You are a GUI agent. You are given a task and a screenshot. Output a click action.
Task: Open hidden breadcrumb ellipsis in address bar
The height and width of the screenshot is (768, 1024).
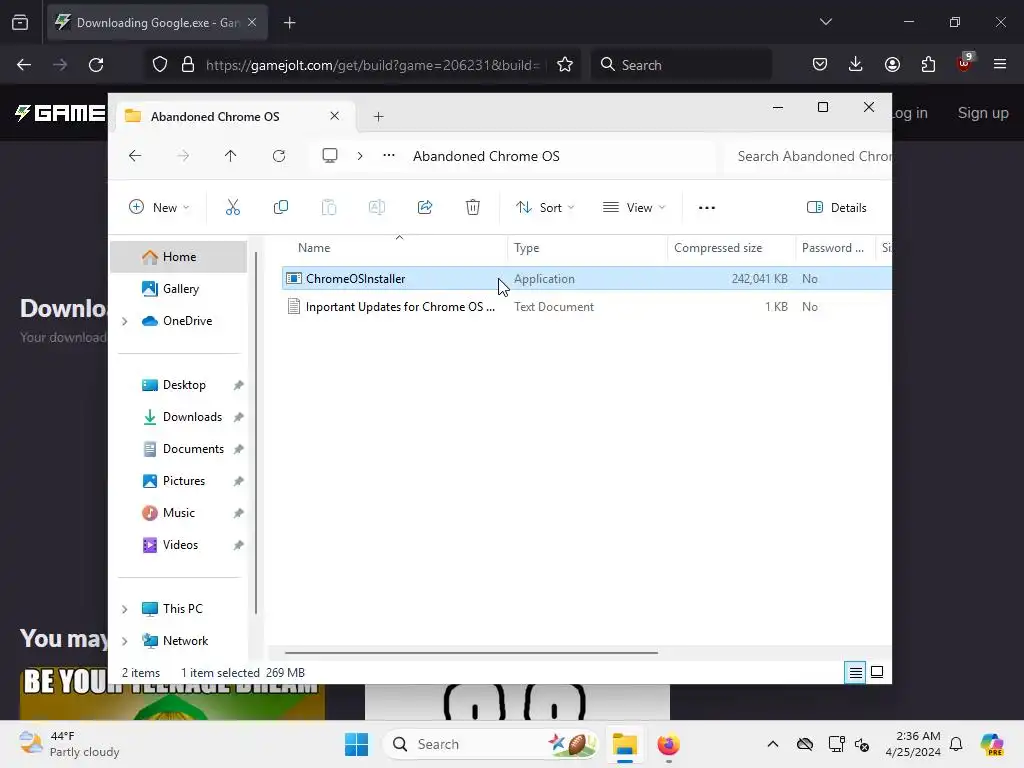click(x=389, y=155)
